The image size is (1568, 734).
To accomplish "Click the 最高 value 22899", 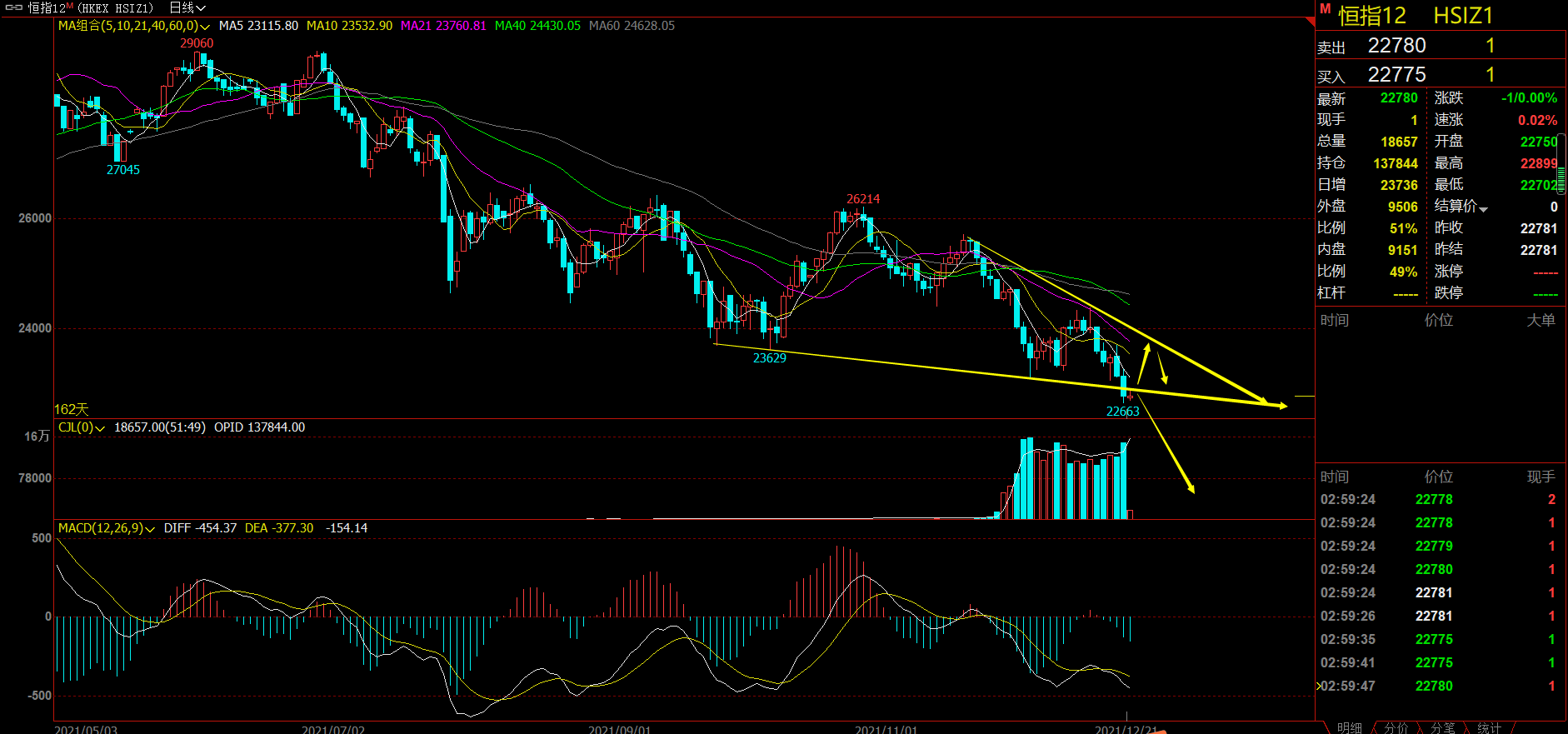I will pyautogui.click(x=1539, y=163).
